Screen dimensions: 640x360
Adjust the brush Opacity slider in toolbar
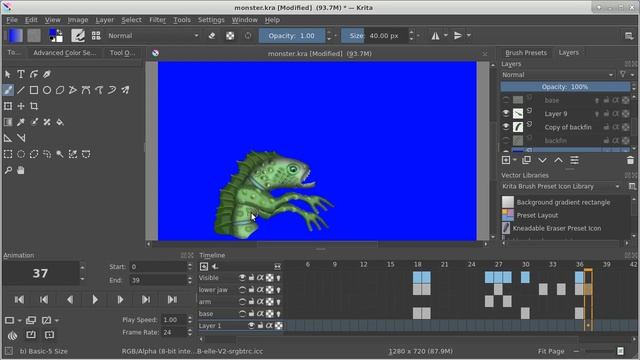pos(292,36)
